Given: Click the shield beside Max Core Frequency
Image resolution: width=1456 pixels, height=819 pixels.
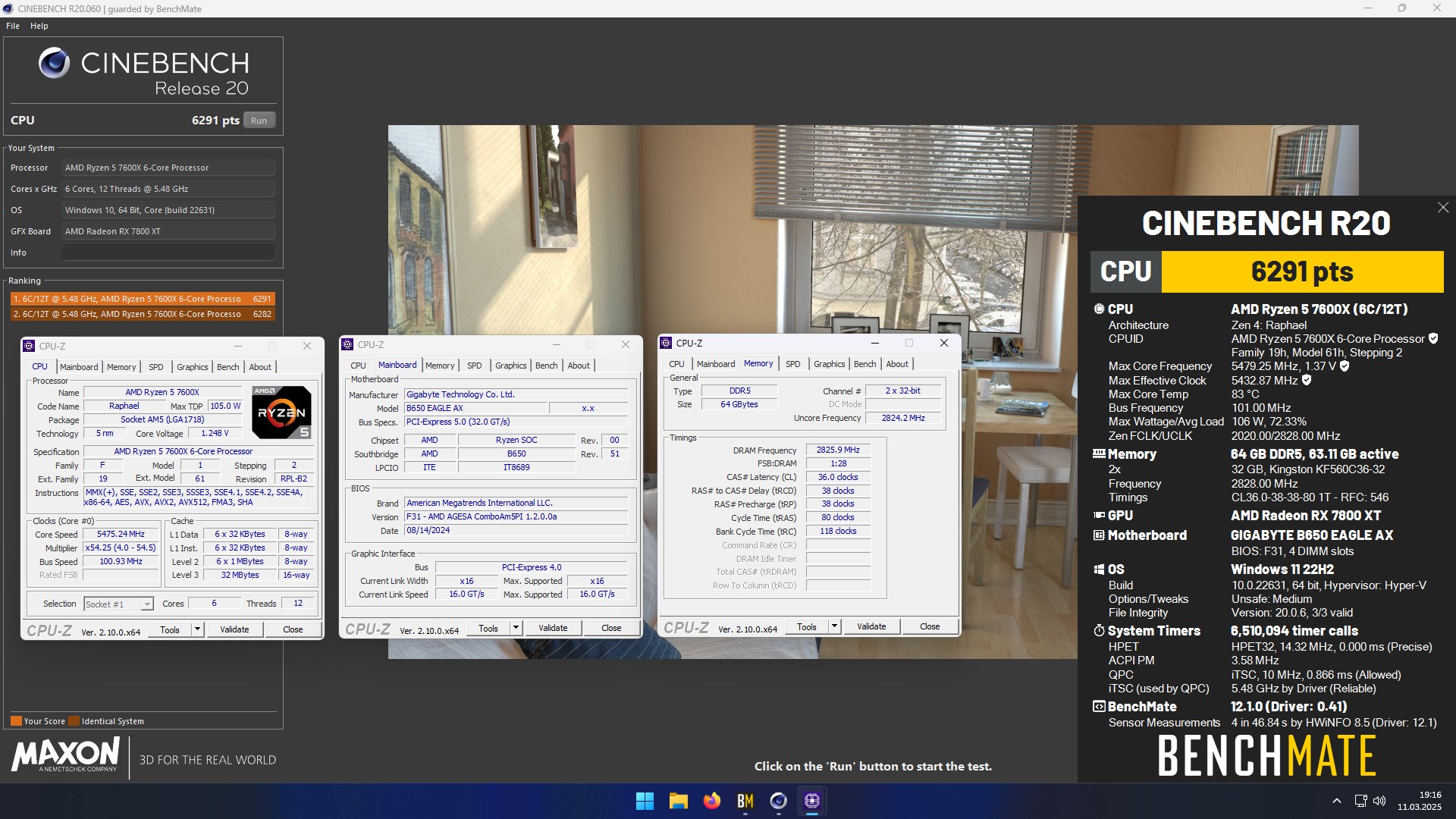Looking at the screenshot, I should click(1345, 366).
